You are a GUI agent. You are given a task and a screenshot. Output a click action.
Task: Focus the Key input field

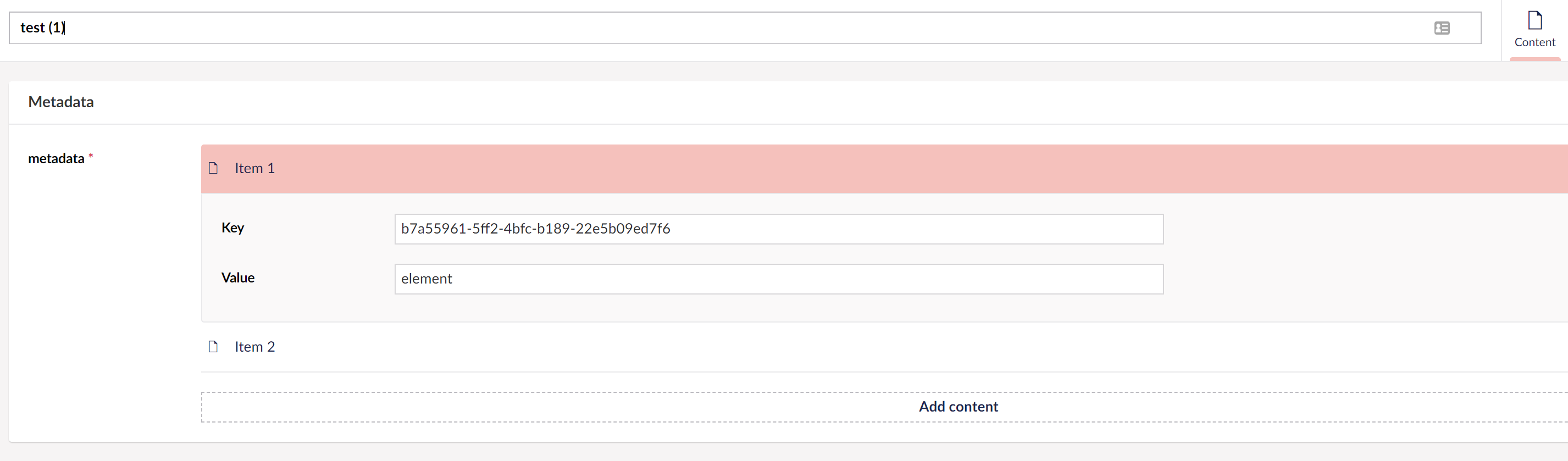779,229
